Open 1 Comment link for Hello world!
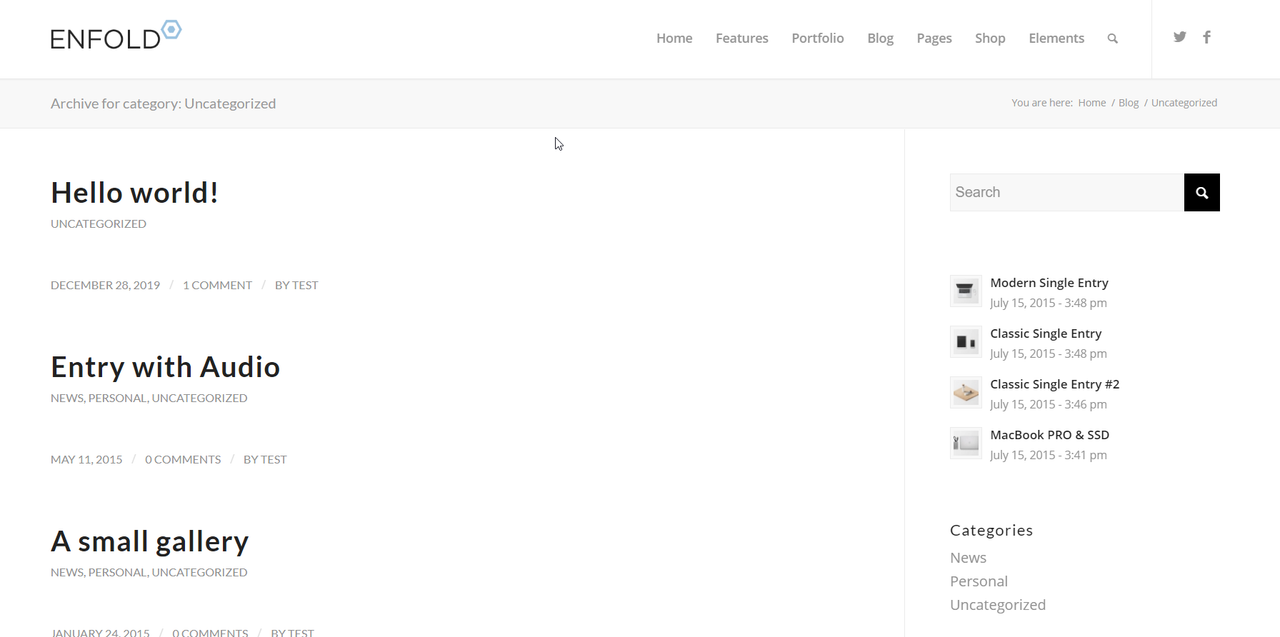 point(217,285)
